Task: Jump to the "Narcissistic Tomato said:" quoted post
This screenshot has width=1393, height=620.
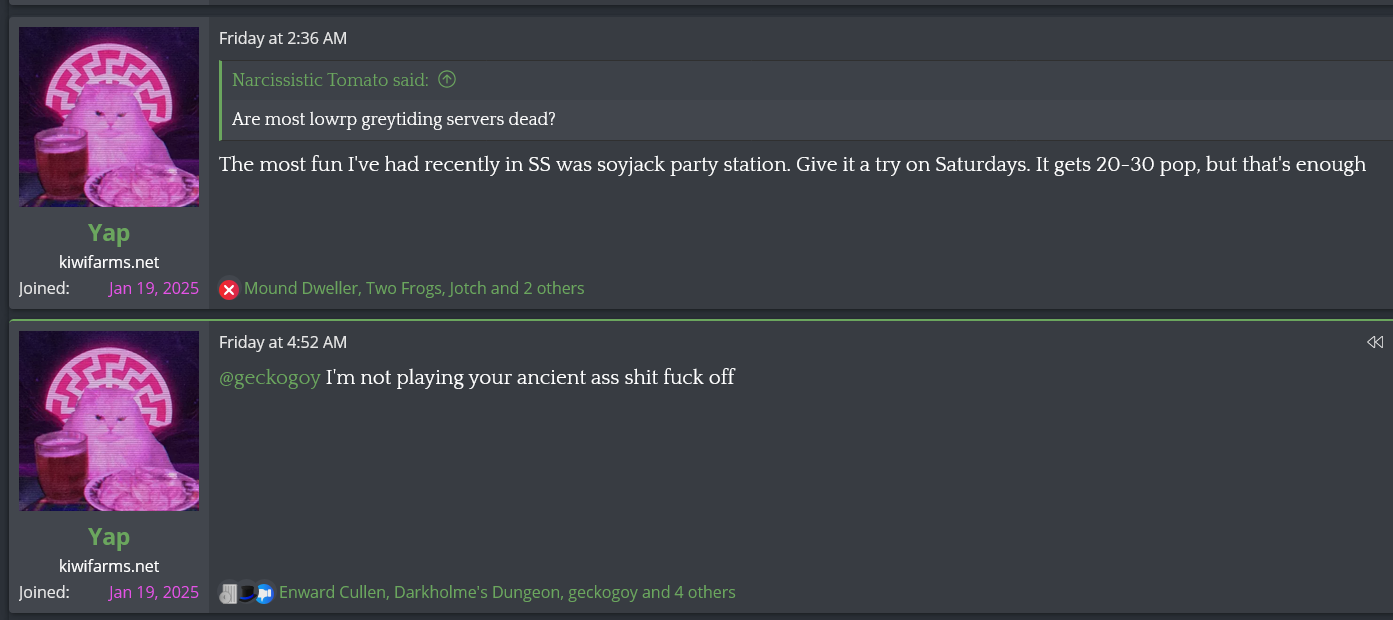Action: pyautogui.click(x=330, y=79)
